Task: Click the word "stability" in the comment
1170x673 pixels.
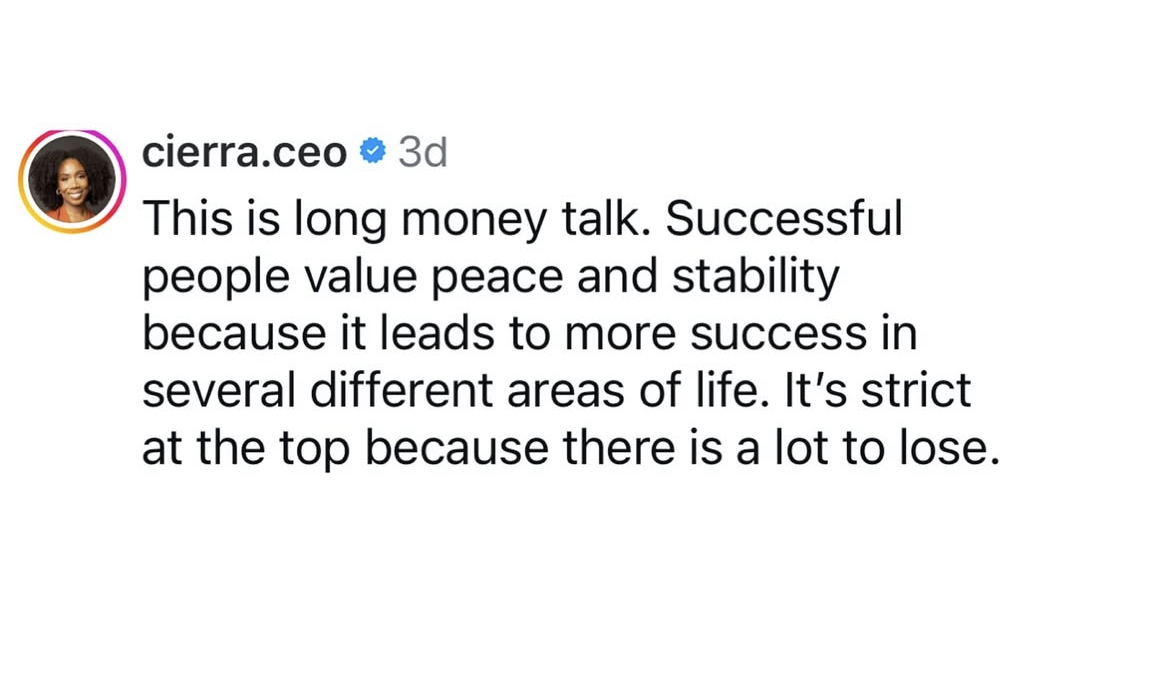Action: click(755, 276)
